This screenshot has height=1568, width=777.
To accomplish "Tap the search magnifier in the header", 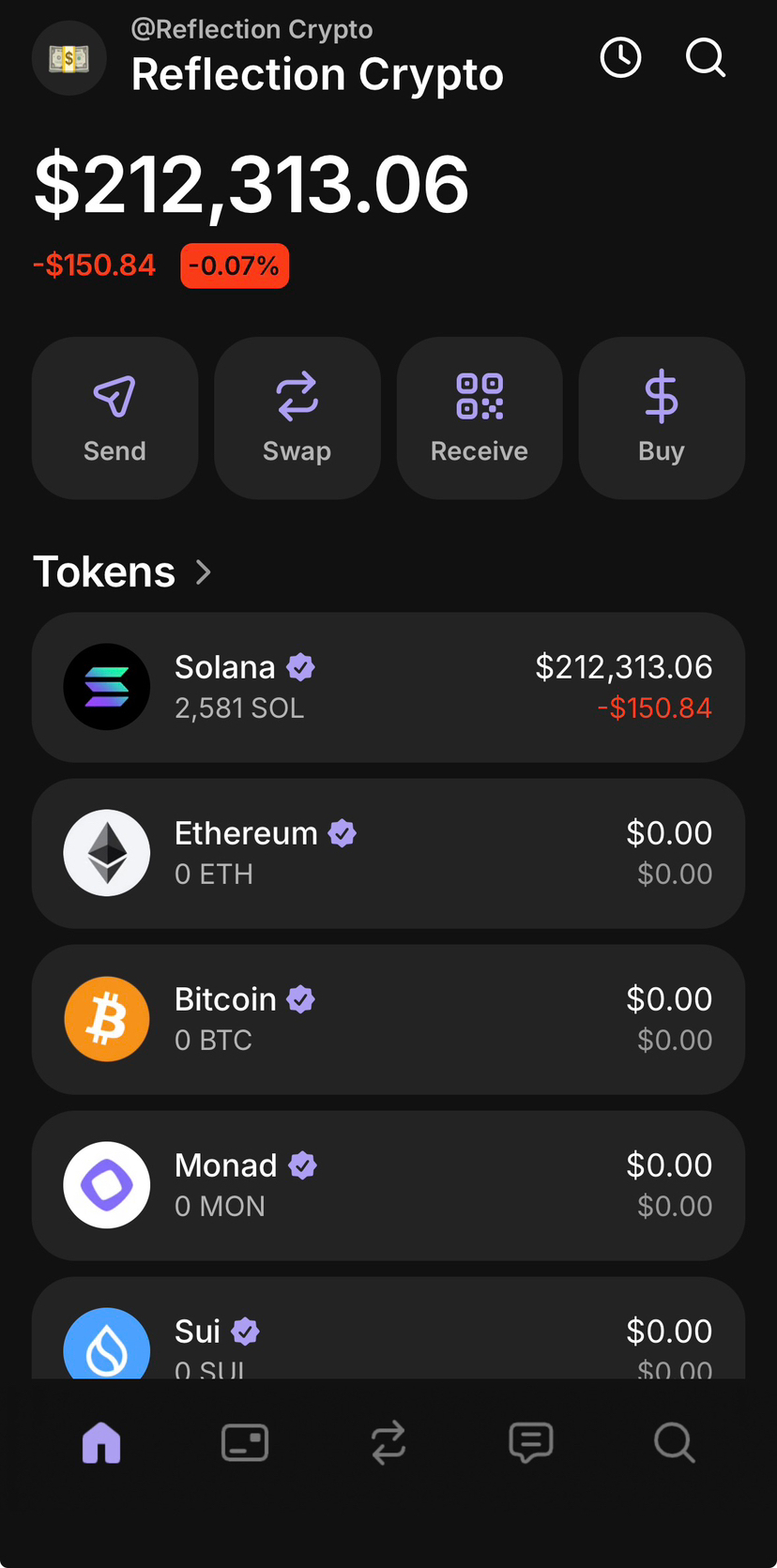I will [x=706, y=58].
